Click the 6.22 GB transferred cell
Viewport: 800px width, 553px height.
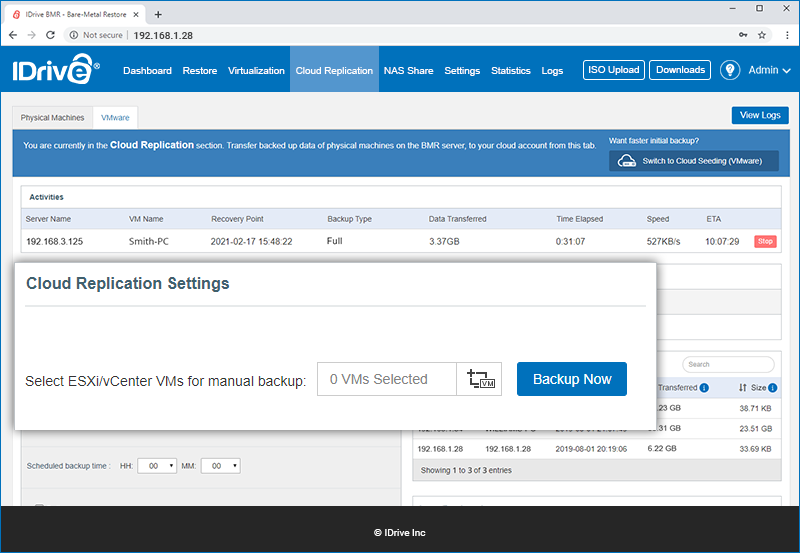click(662, 448)
